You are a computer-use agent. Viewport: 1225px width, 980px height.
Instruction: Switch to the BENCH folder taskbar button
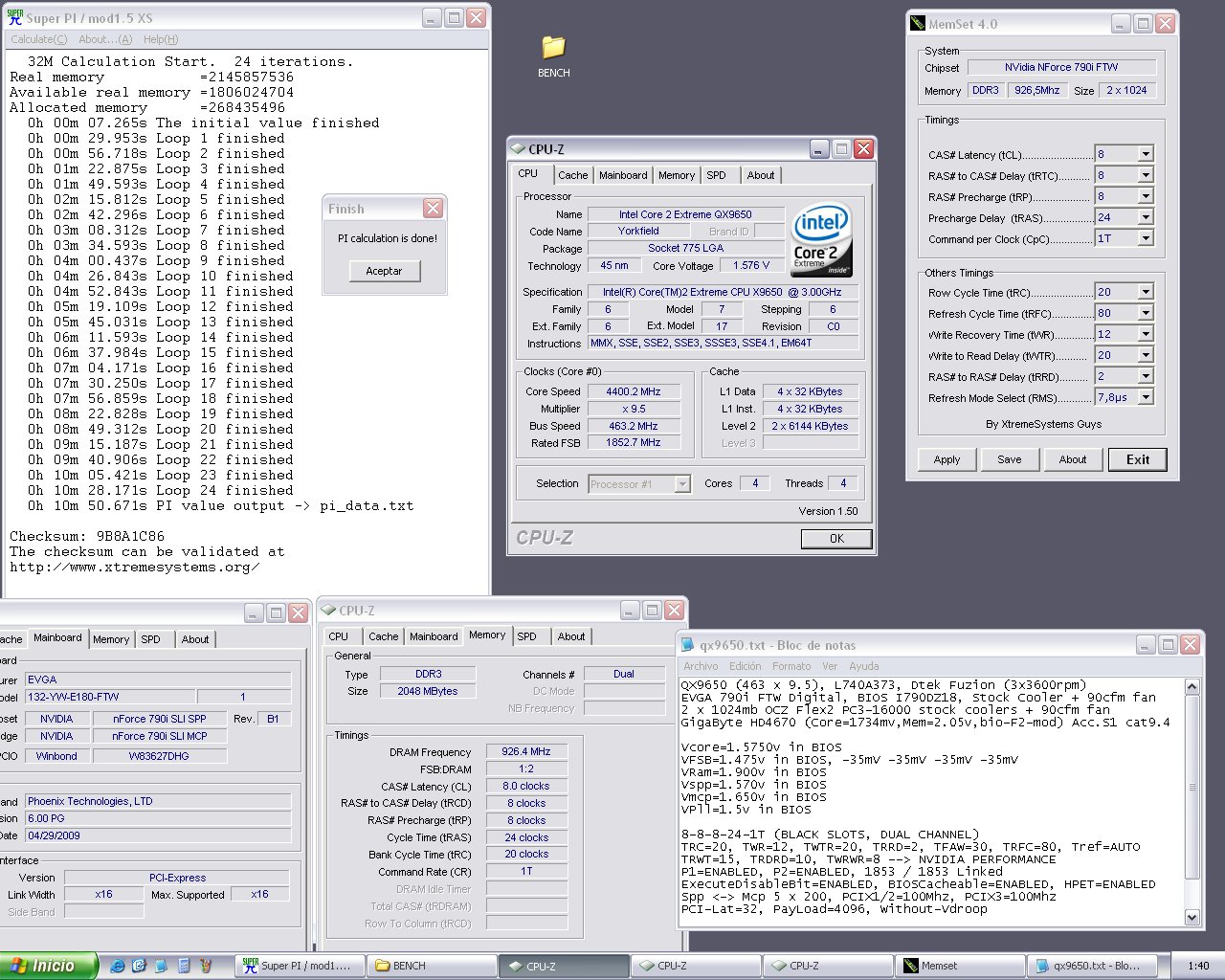tap(433, 966)
